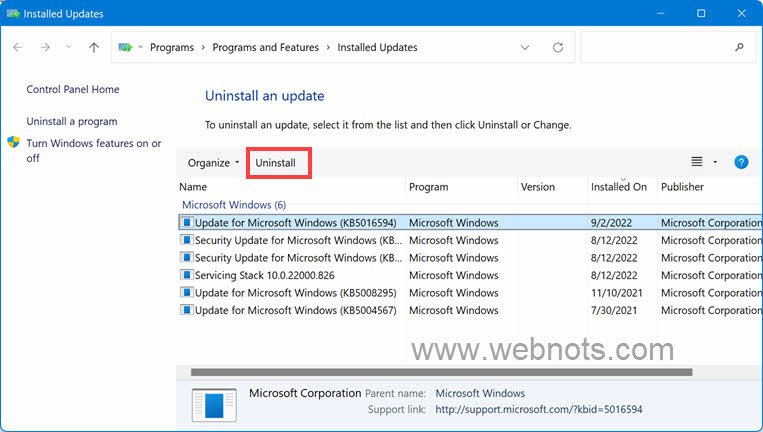Click the horizontal scrollbar thumb
Image resolution: width=763 pixels, height=432 pixels.
tap(441, 372)
